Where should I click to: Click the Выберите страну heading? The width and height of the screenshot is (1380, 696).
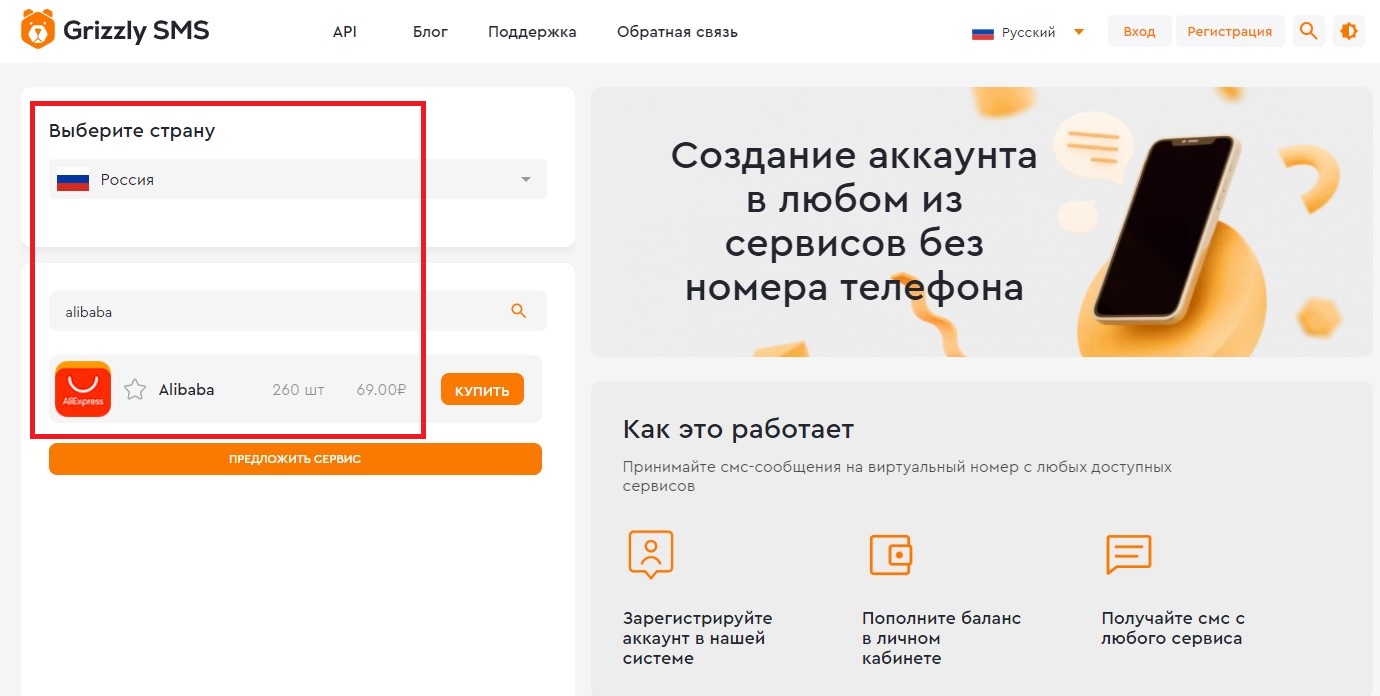tap(132, 131)
